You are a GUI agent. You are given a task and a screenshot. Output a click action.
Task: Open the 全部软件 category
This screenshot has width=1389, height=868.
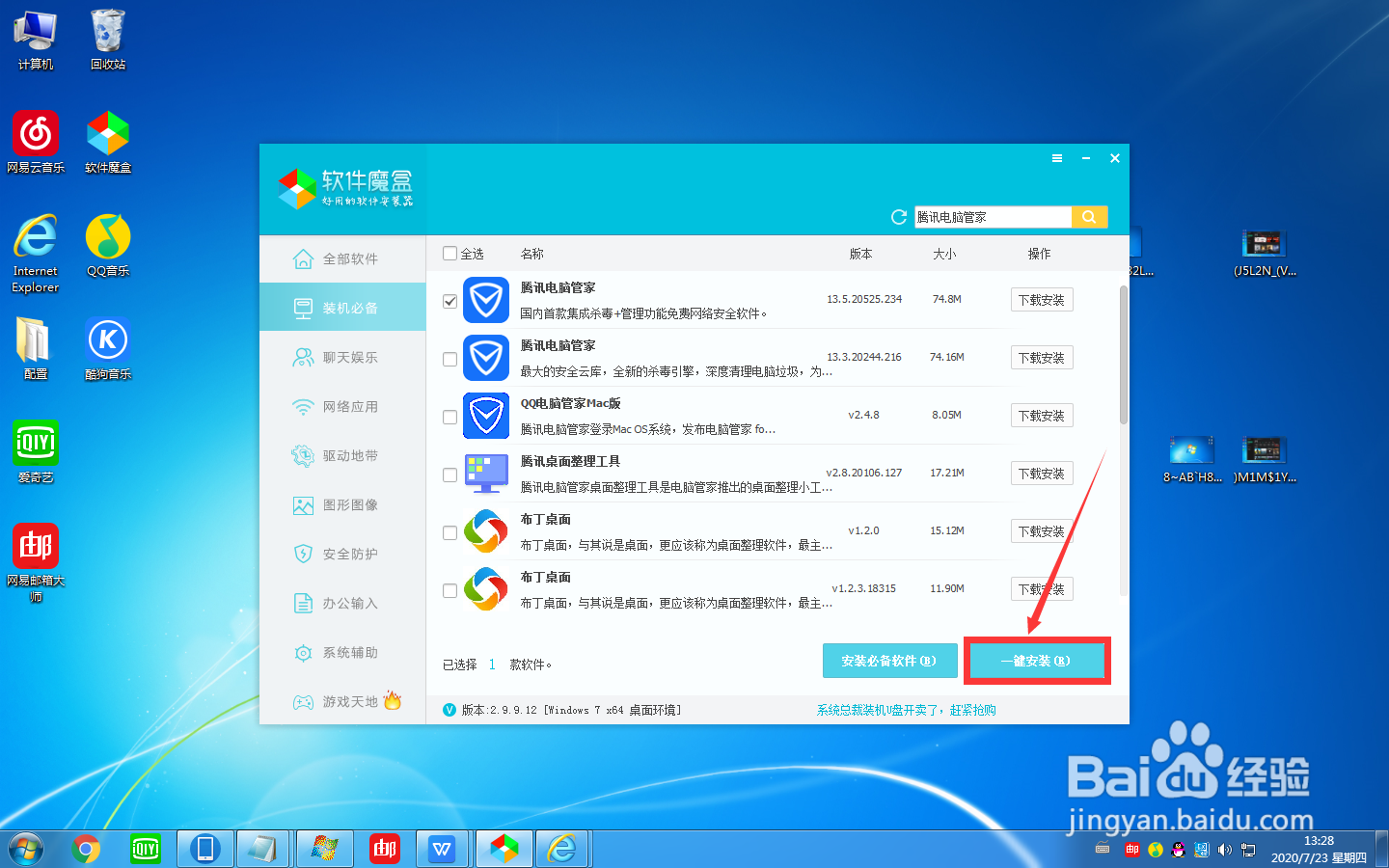(342, 258)
